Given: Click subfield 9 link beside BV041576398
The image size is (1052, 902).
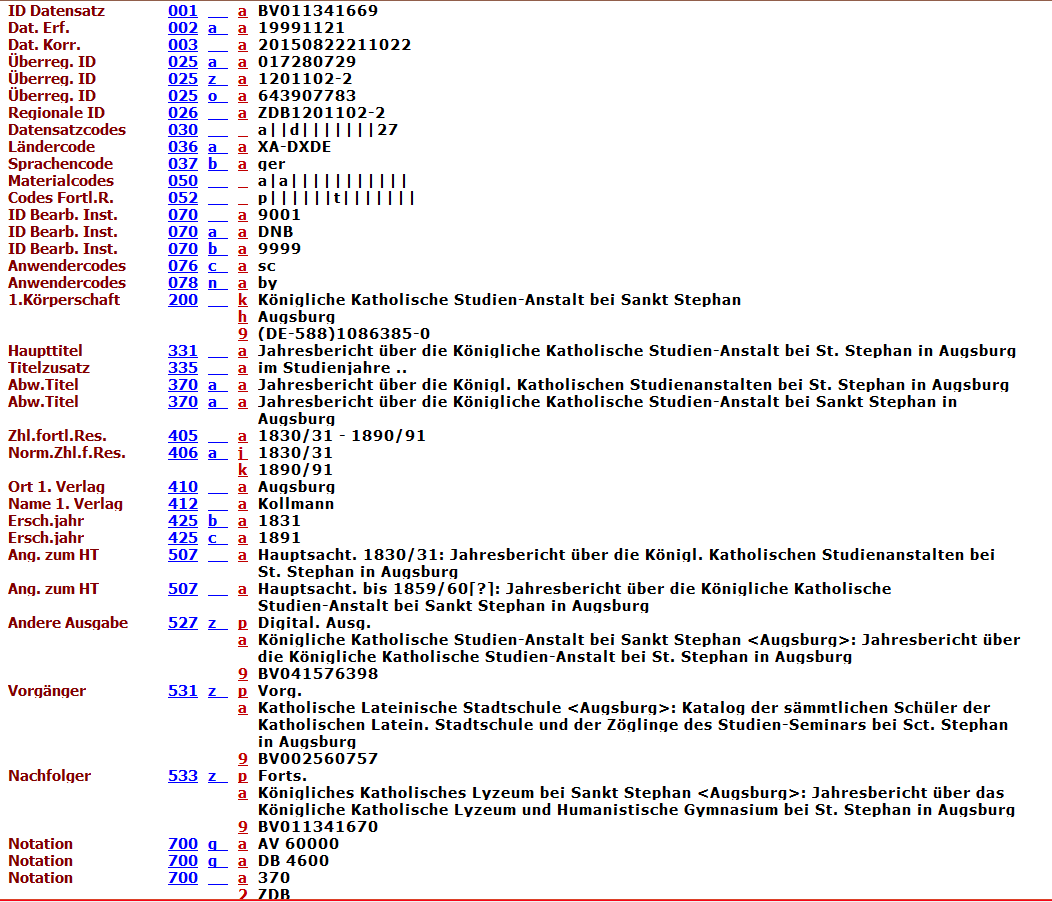Looking at the screenshot, I should (242, 674).
